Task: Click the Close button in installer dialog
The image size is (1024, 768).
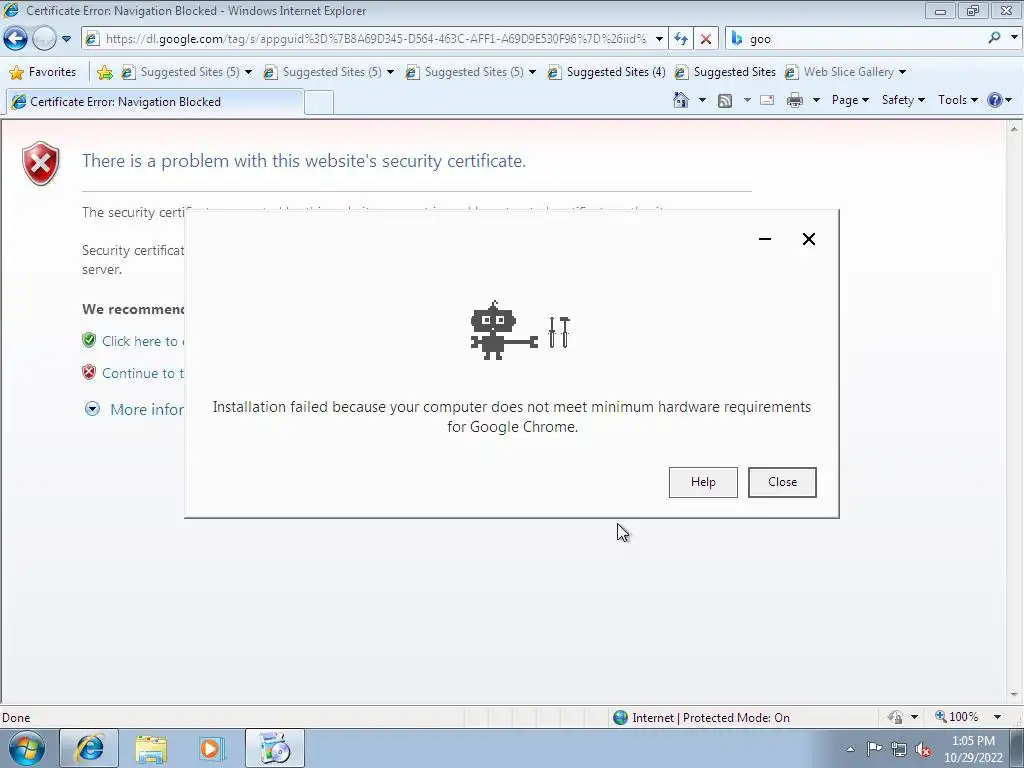Action: coord(782,482)
